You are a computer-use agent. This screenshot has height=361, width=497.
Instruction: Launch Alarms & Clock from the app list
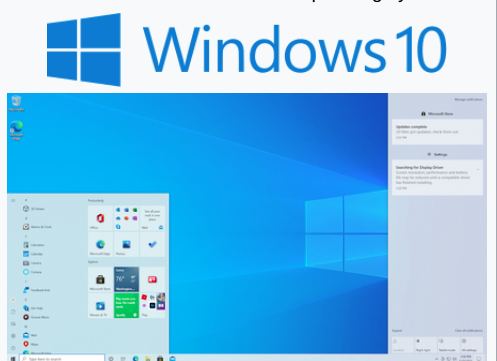[37, 227]
